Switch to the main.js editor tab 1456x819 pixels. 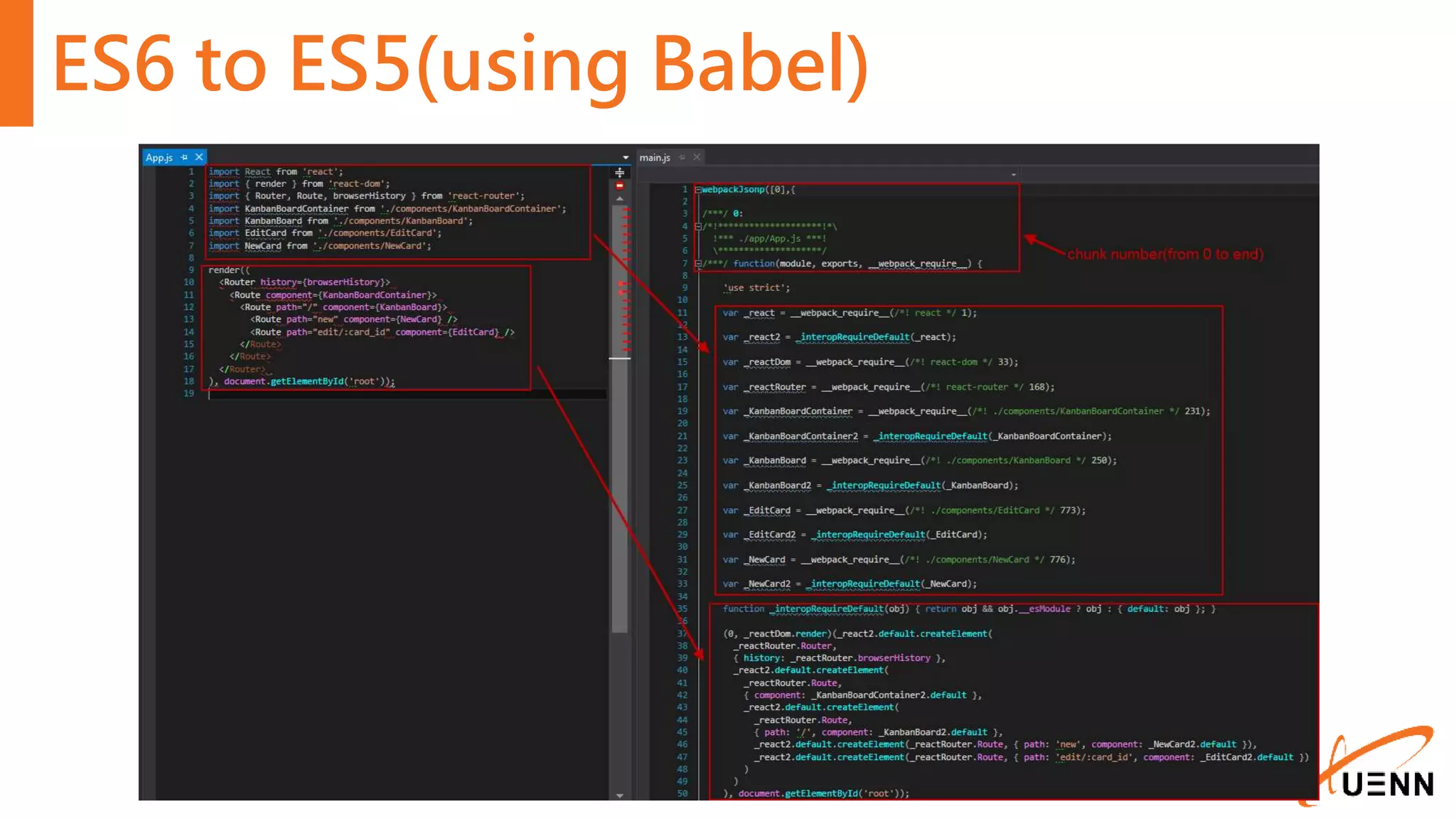(655, 157)
